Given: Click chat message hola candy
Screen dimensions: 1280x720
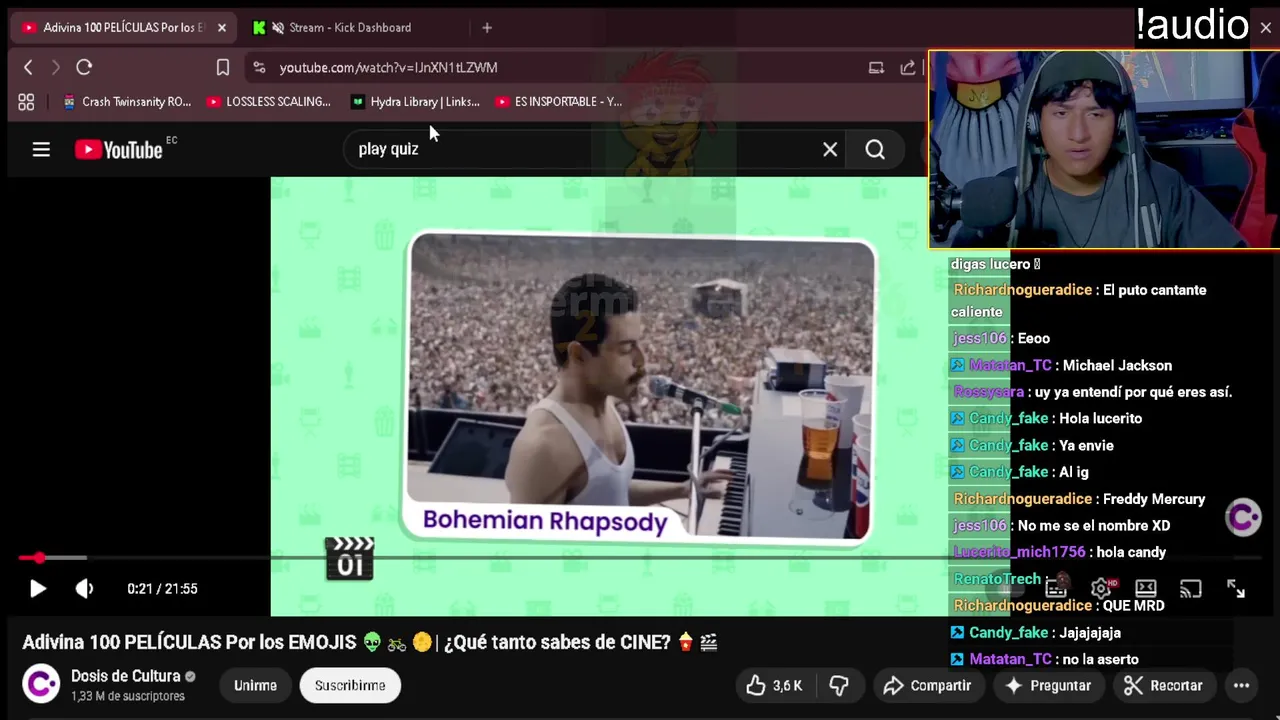Looking at the screenshot, I should [1131, 552].
